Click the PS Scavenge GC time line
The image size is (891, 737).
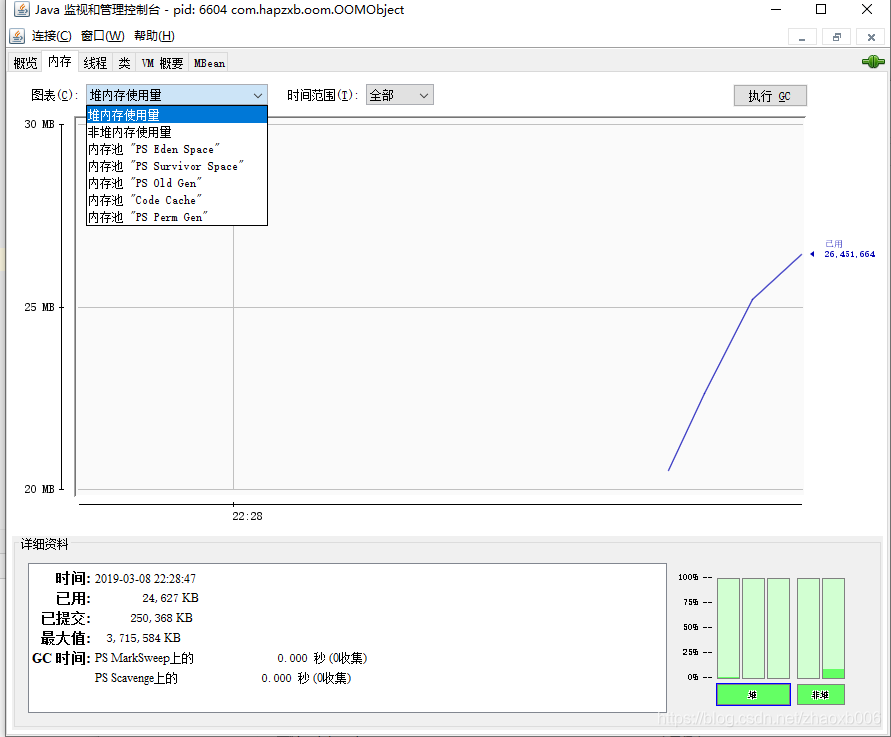223,678
